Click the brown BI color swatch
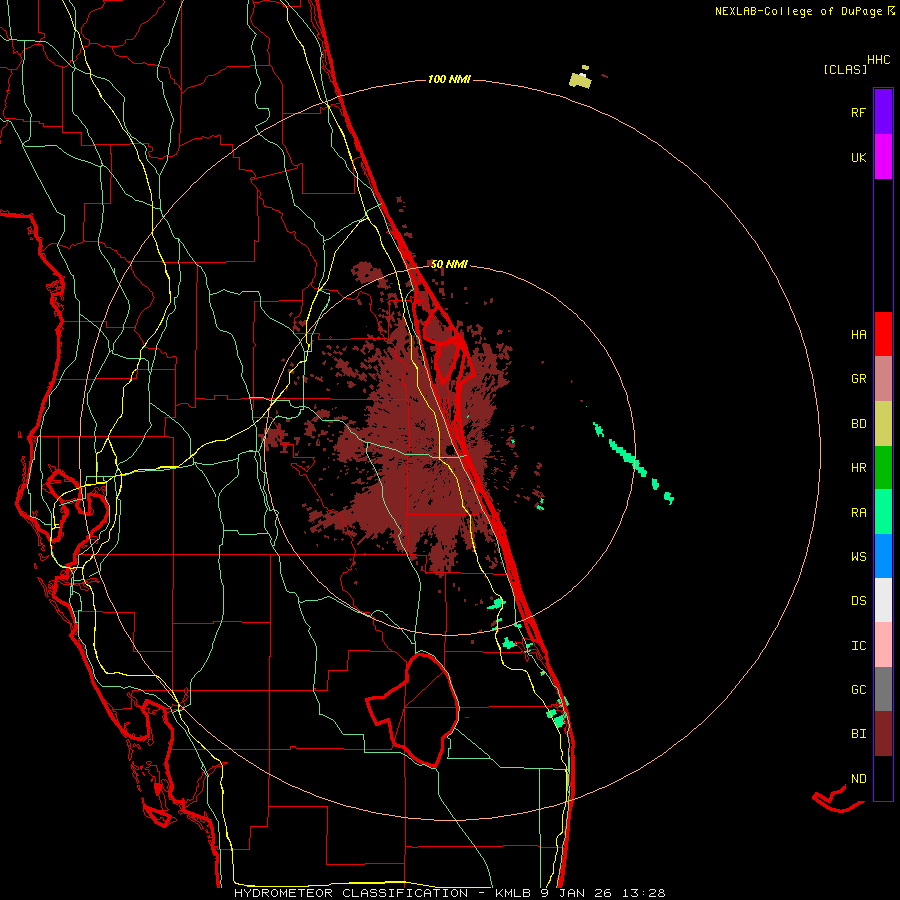This screenshot has height=900, width=900. [883, 734]
